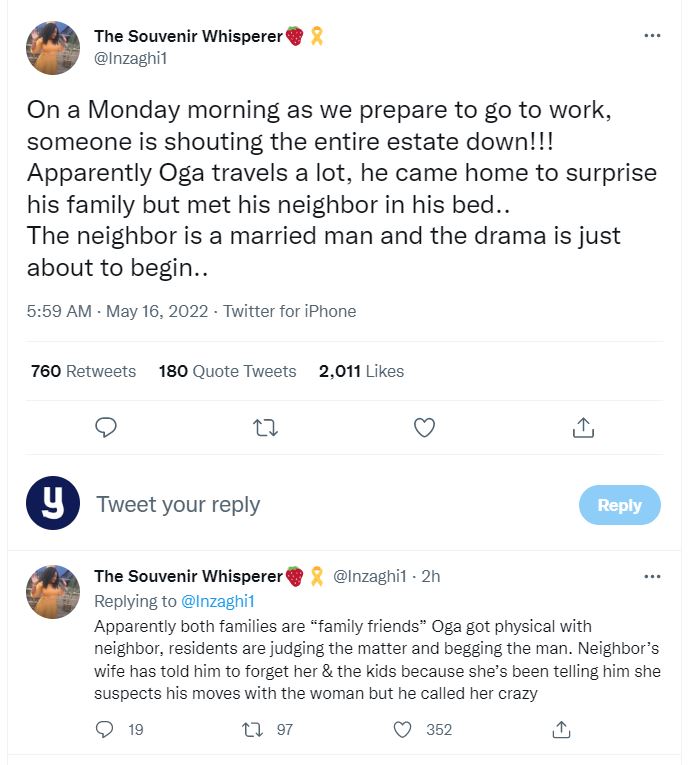698x765 pixels.
Task: Open the reply author's avatar
Action: [x=52, y=591]
